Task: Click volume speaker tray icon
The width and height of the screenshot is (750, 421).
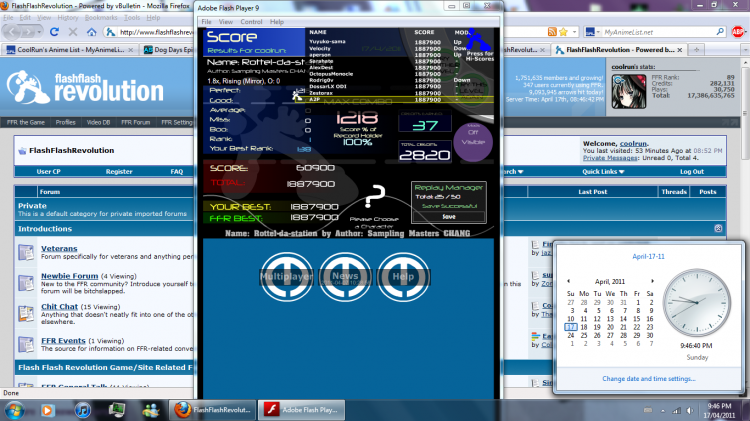Action: click(690, 410)
